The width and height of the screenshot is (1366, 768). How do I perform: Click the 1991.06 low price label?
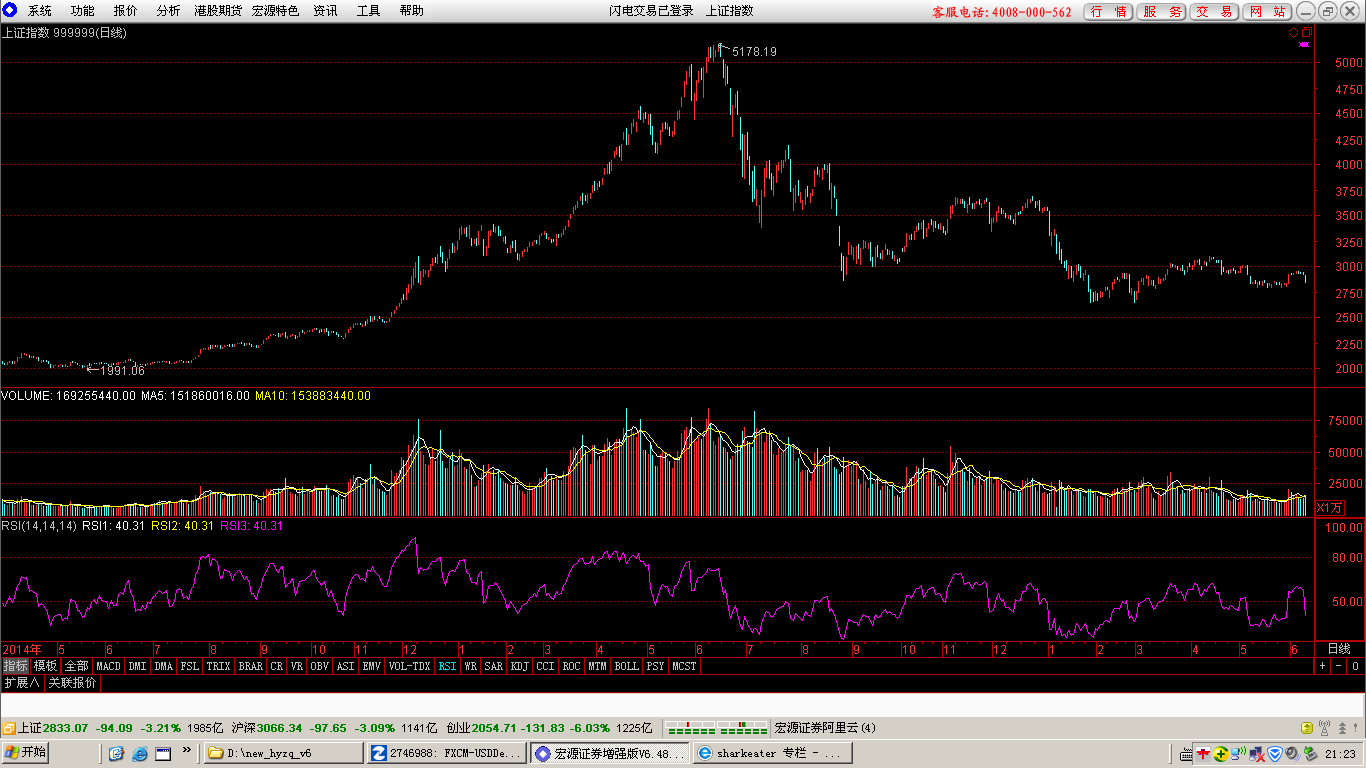(123, 370)
